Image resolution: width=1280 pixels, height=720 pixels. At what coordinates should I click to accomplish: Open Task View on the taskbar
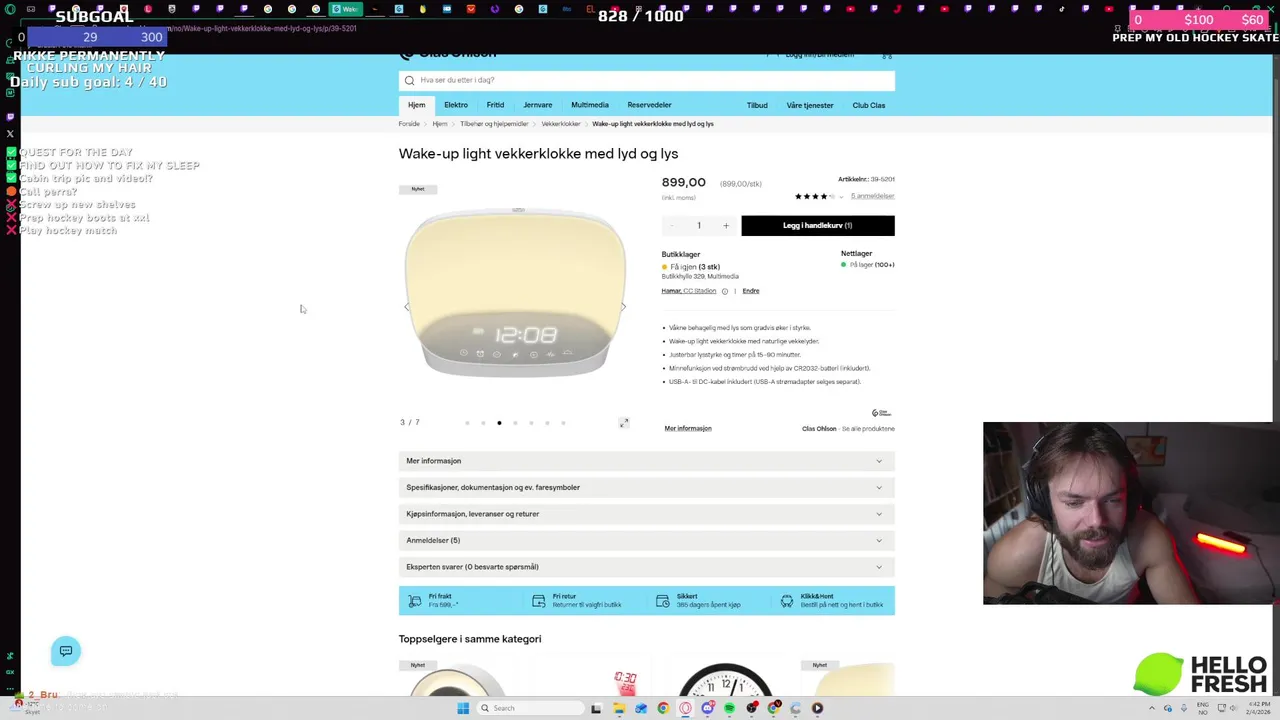click(x=596, y=709)
